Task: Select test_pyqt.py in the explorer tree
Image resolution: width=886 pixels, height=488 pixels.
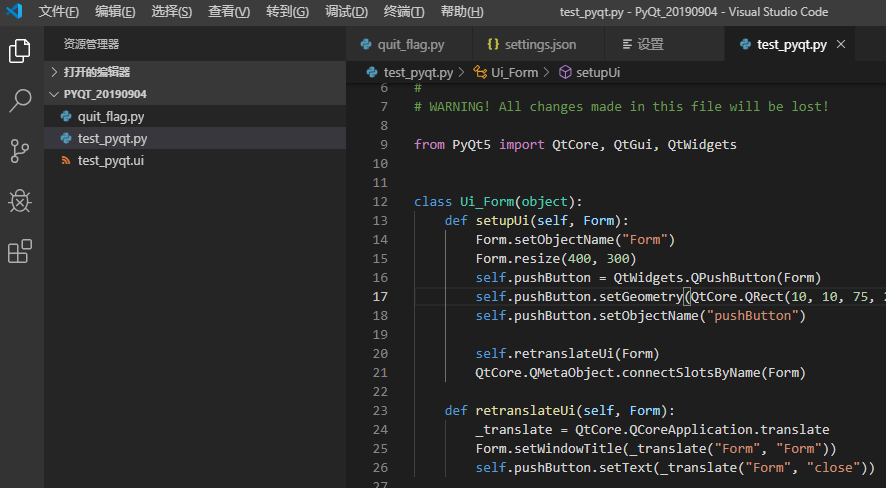Action: pyautogui.click(x=195, y=138)
